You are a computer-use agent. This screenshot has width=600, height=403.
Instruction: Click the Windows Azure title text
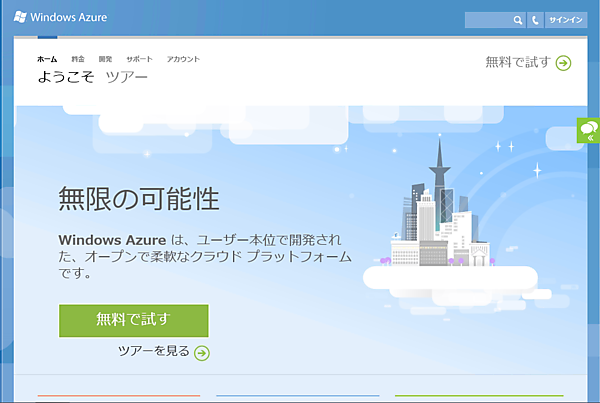coord(69,18)
